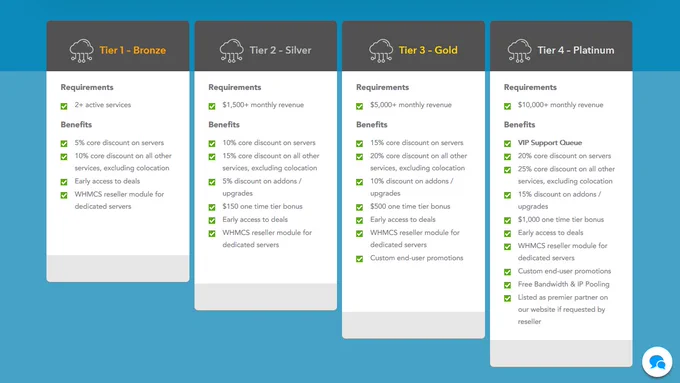Click the cloud icon beside Tier 2 - Silver
This screenshot has width=680, height=383.
click(x=232, y=51)
